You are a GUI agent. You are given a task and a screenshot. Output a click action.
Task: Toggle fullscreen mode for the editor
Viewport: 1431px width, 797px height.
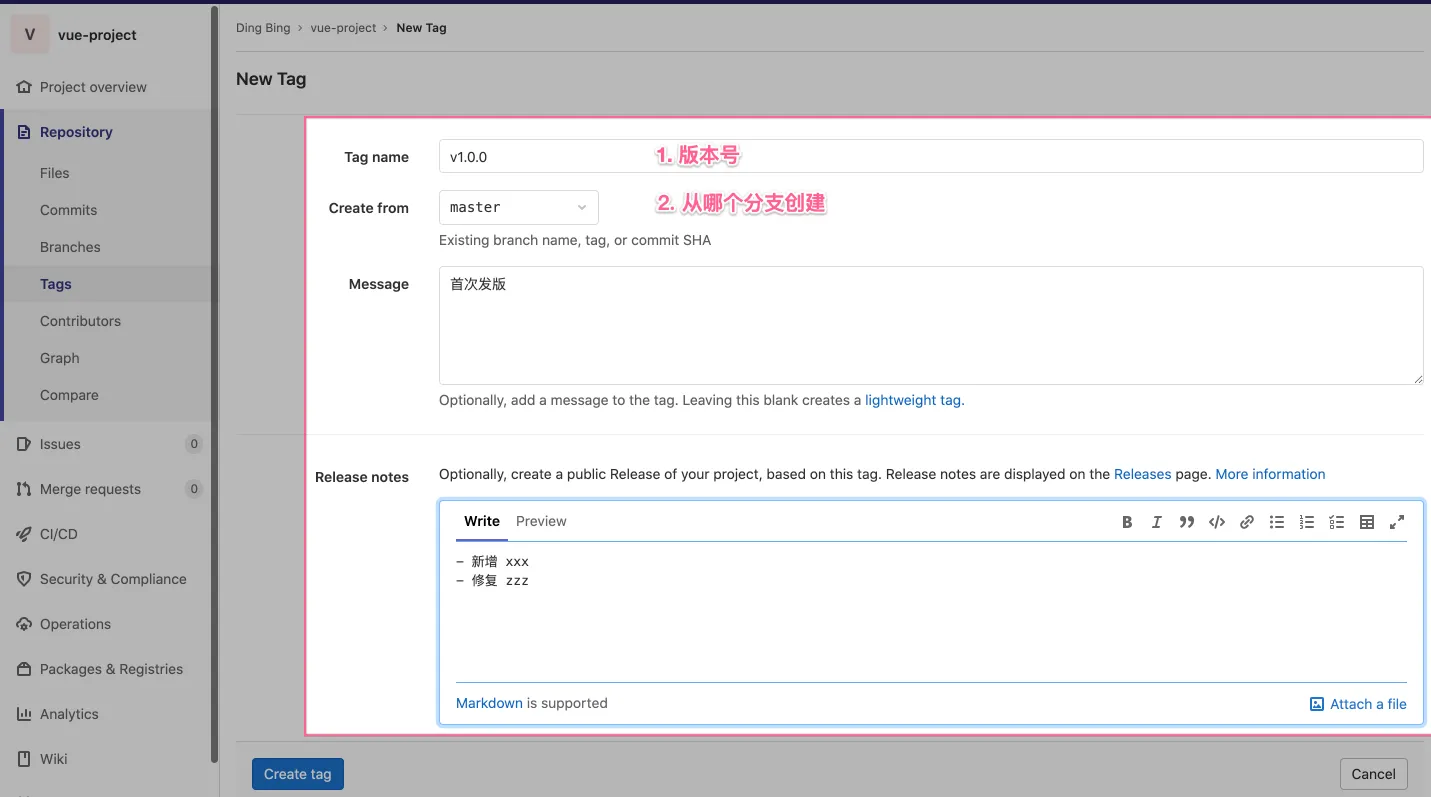pyautogui.click(x=1397, y=522)
